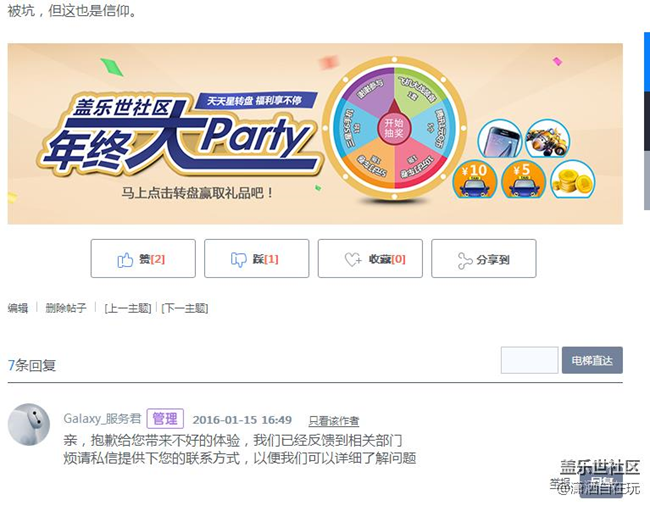Click the Samsung phone prize icon

[500, 138]
